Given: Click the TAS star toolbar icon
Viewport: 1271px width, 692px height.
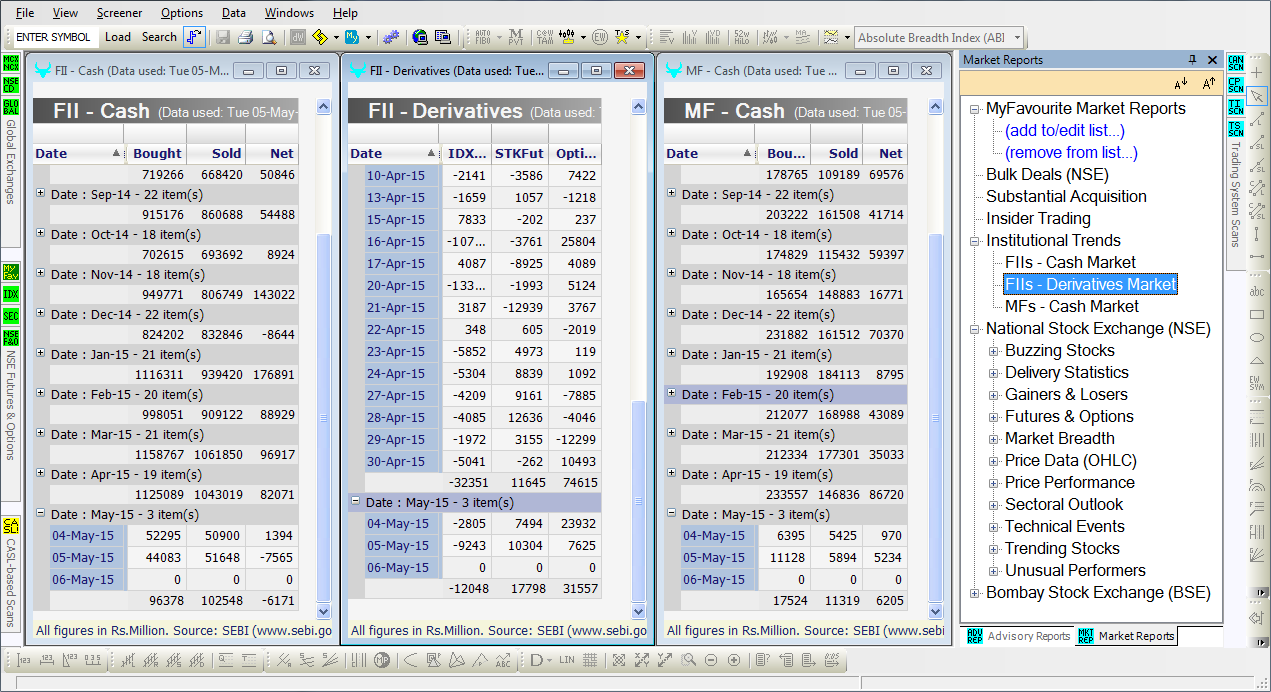Looking at the screenshot, I should [x=622, y=37].
